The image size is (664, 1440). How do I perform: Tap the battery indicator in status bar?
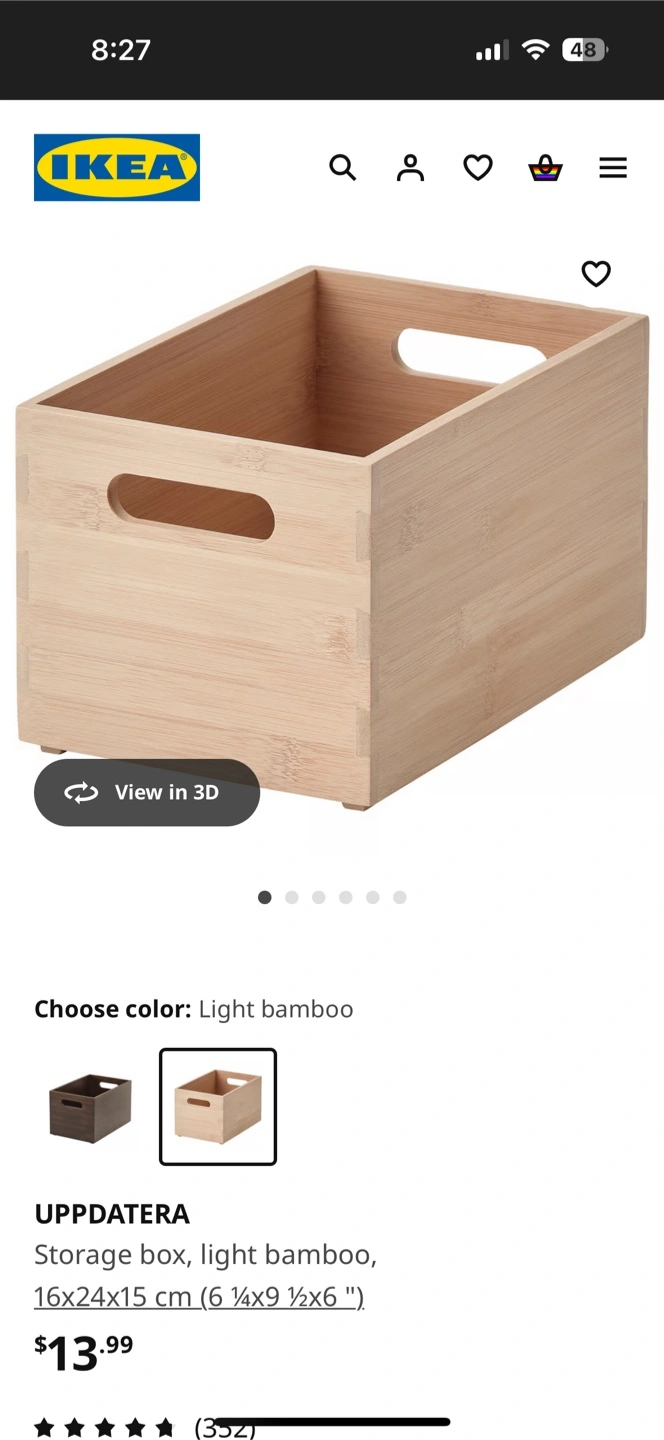[585, 49]
